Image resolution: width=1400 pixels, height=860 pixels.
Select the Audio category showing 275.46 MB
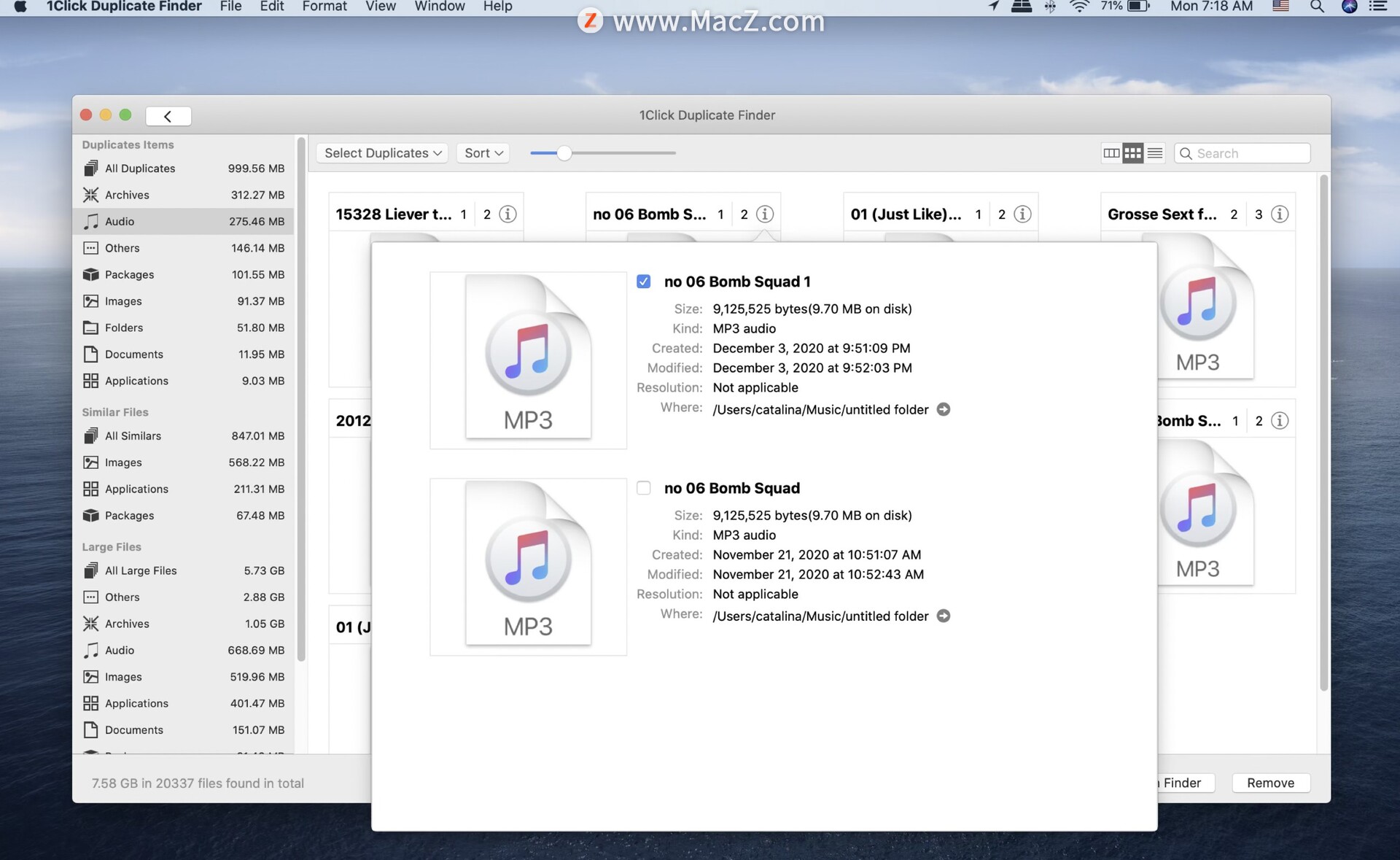[183, 222]
